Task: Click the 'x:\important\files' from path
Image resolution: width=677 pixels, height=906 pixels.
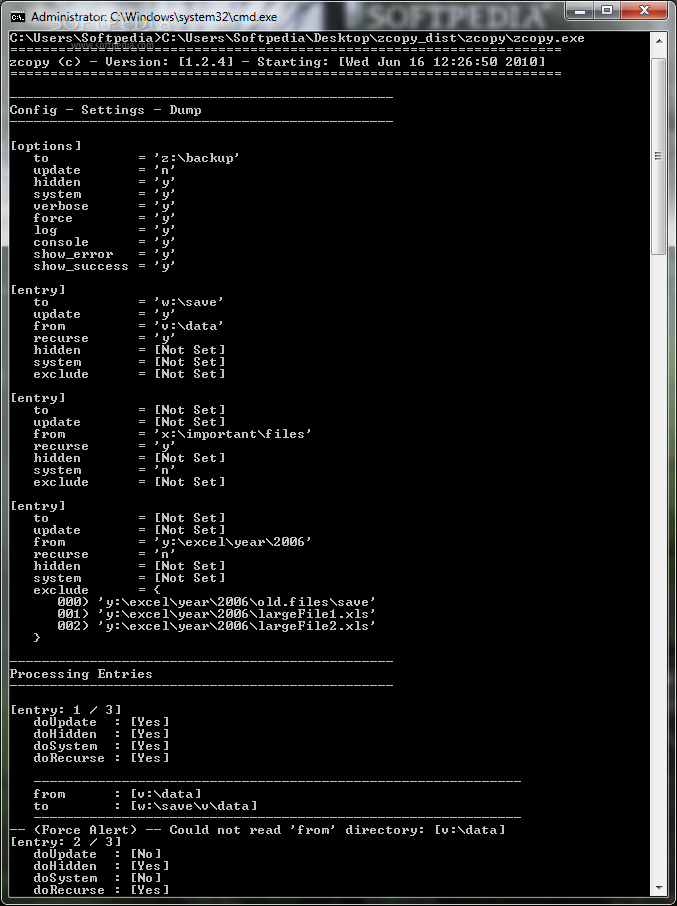Action: pos(232,434)
